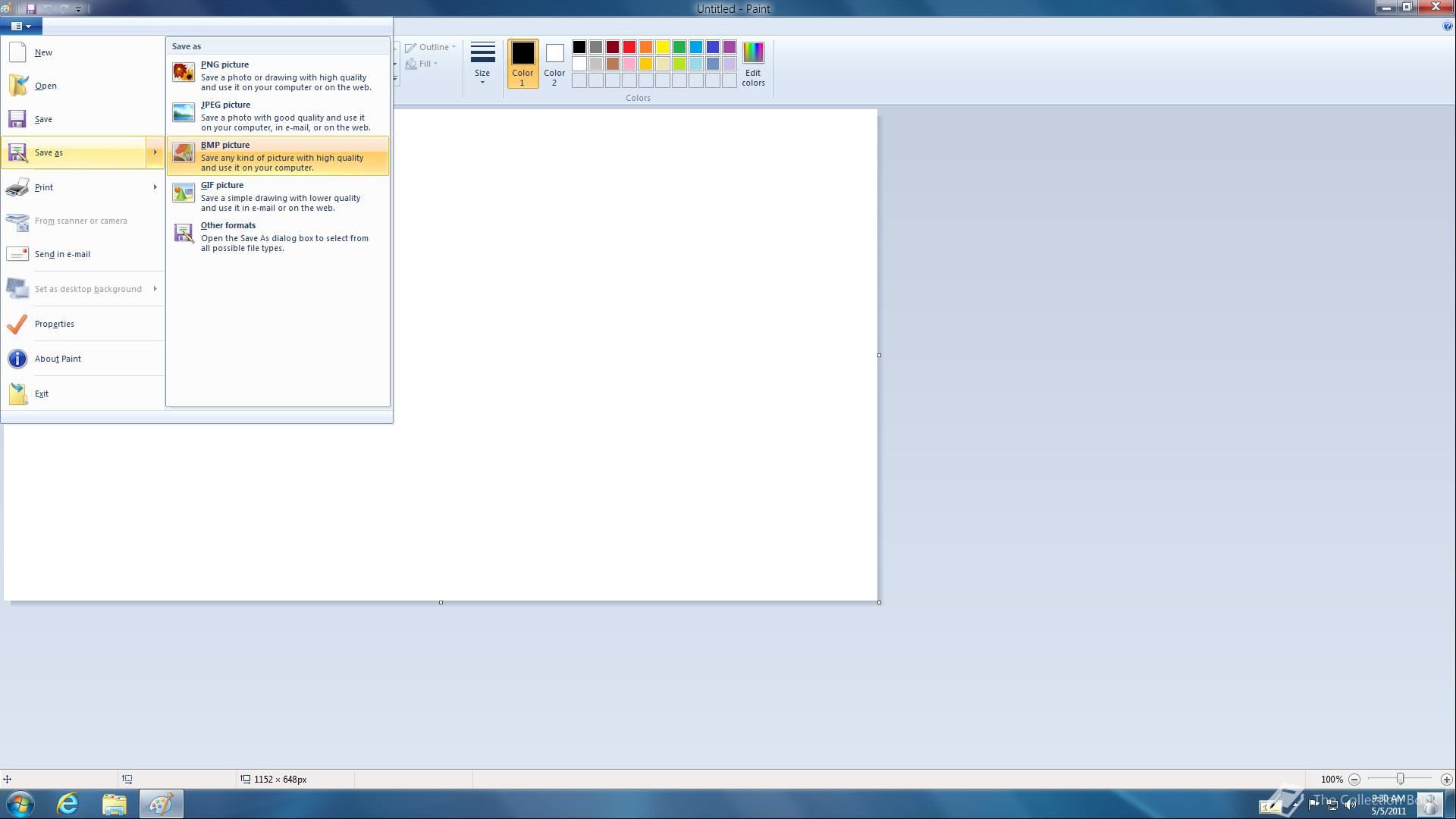
Task: Select the orange palette swatch
Action: [x=646, y=47]
